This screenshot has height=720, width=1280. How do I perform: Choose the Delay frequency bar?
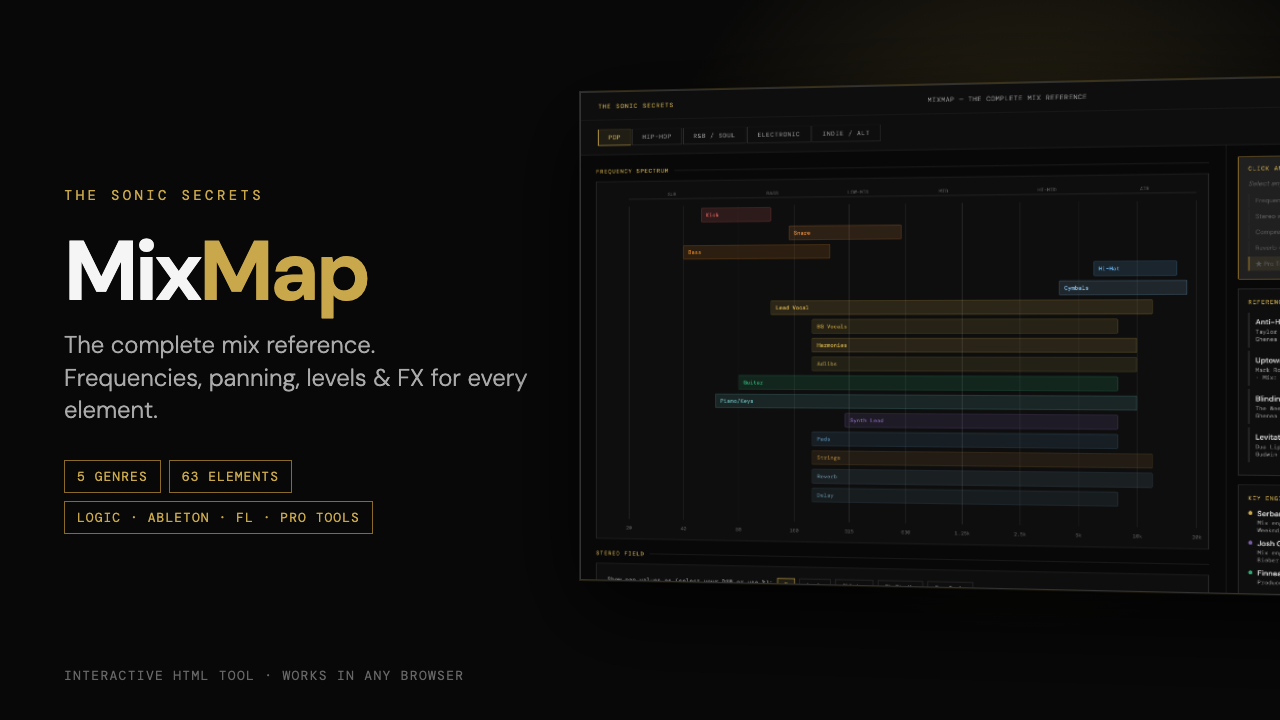(x=965, y=497)
